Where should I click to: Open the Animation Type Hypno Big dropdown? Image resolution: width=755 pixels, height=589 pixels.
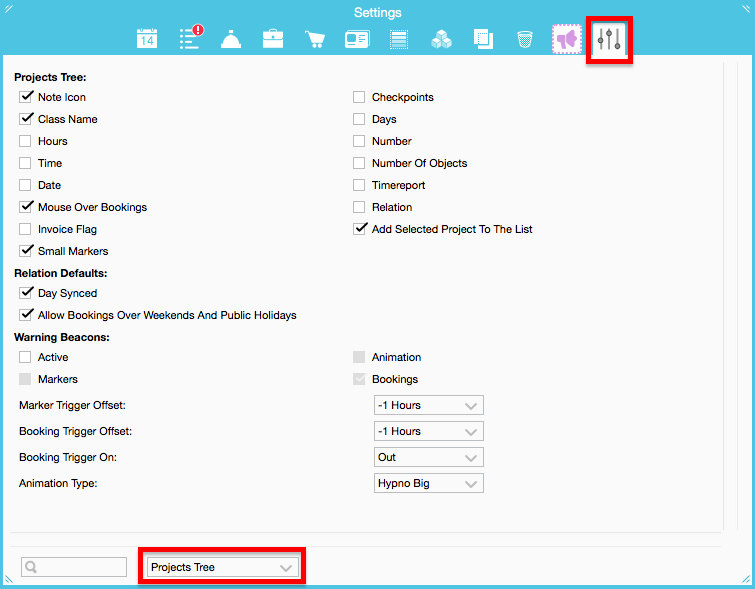(x=429, y=483)
